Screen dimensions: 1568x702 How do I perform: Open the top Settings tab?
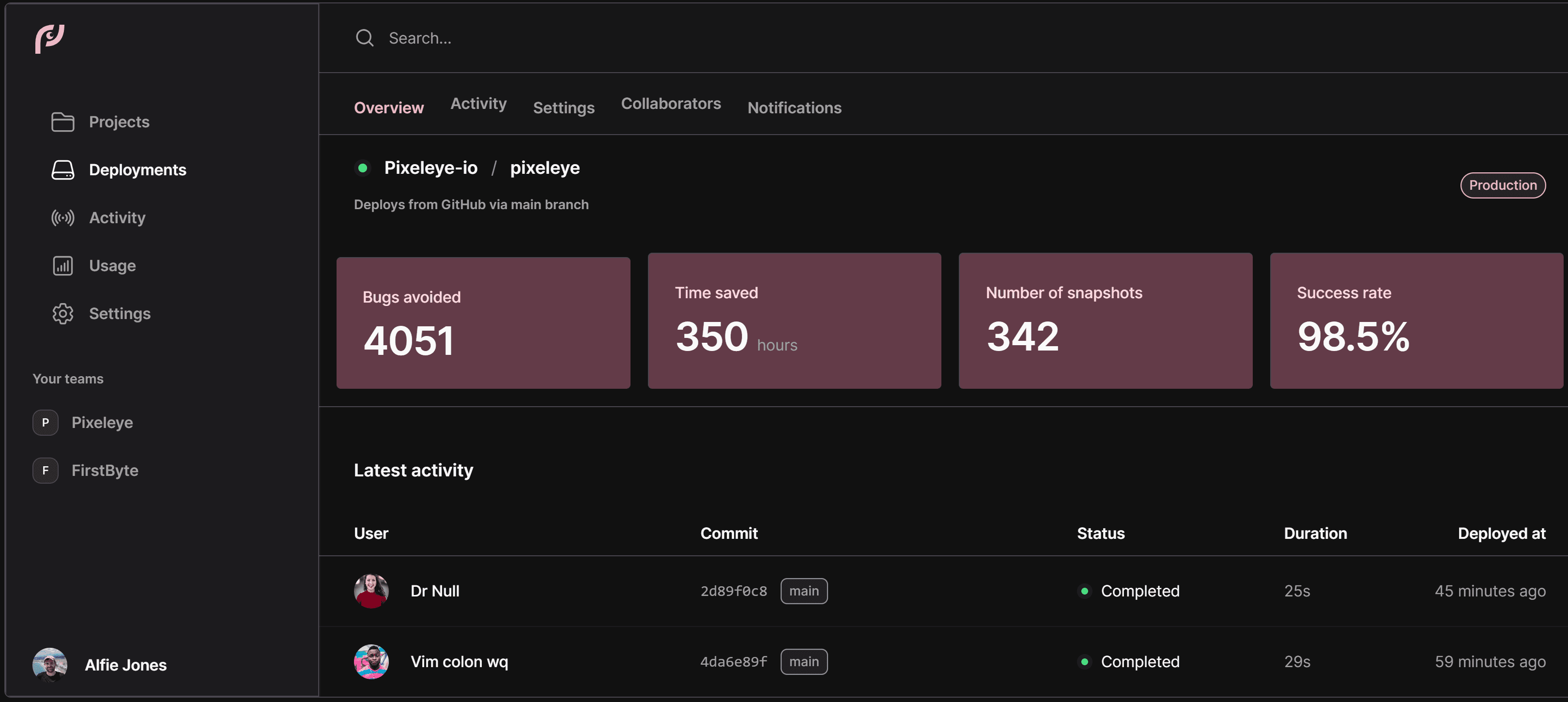click(x=563, y=107)
